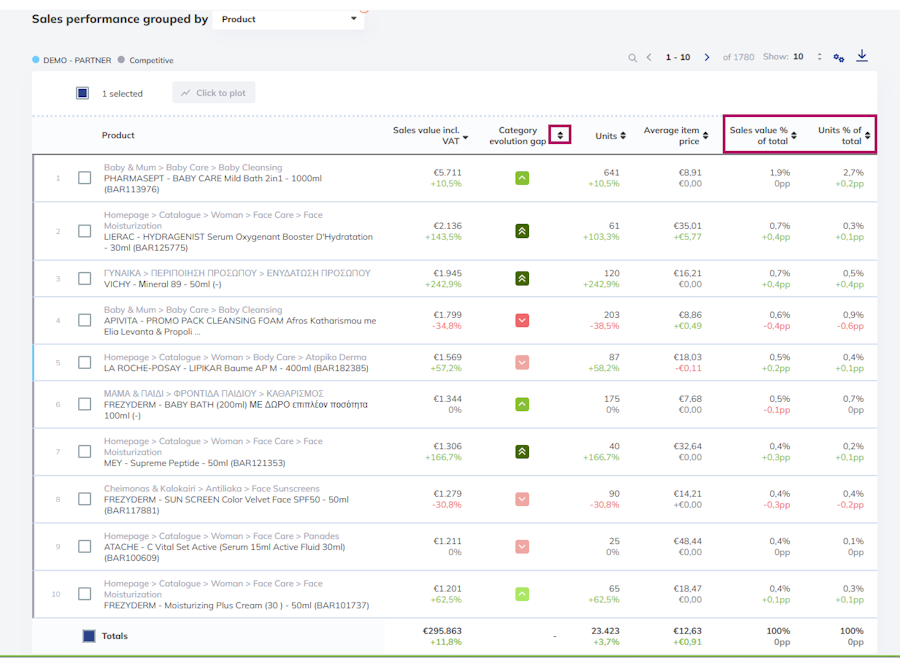Image resolution: width=900 pixels, height=658 pixels.
Task: Sort by Sales value % of total
Action: coord(794,136)
